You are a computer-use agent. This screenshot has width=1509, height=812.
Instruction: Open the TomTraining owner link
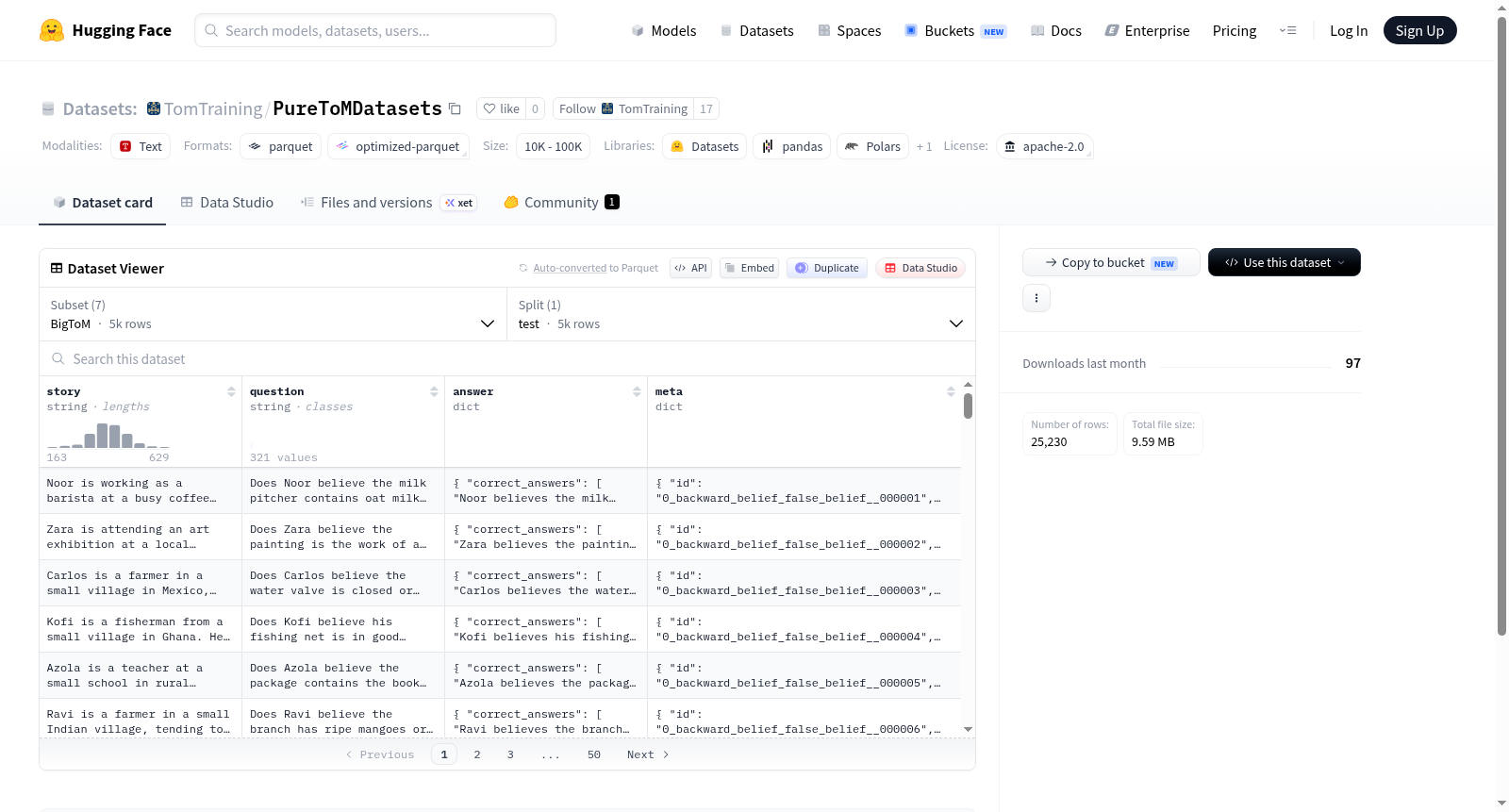[x=213, y=108]
